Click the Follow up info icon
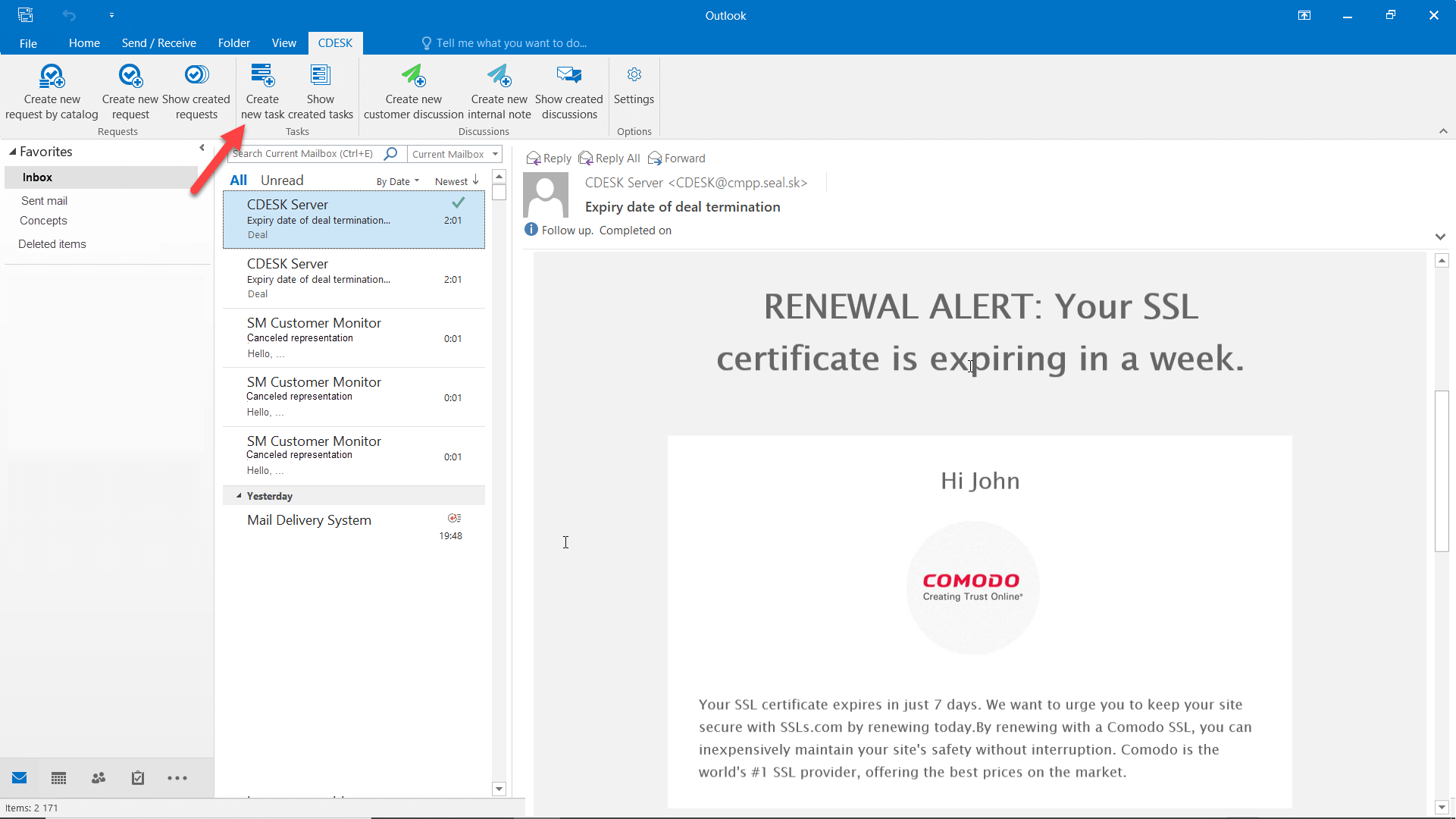 click(x=531, y=229)
